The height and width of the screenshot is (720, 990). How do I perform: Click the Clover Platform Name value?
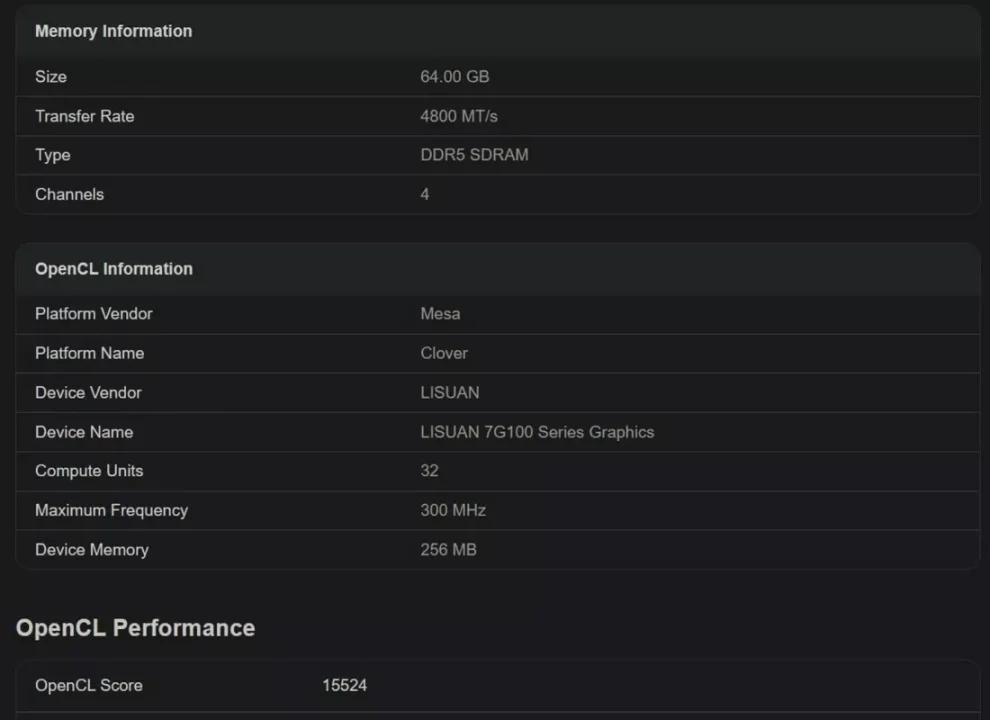(x=443, y=353)
